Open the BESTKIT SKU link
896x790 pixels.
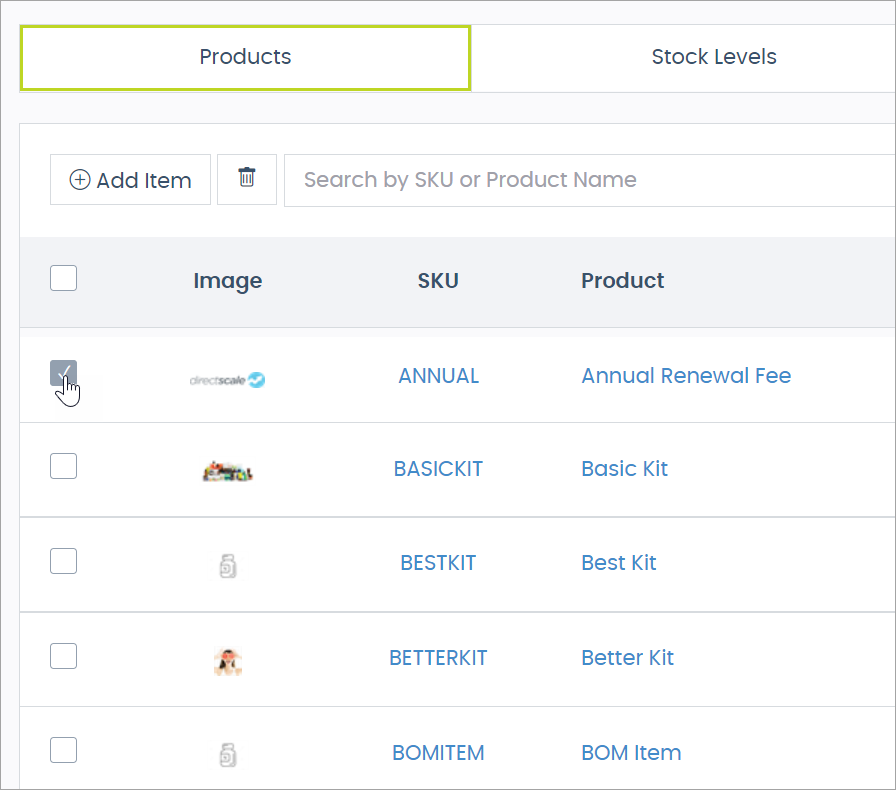438,563
